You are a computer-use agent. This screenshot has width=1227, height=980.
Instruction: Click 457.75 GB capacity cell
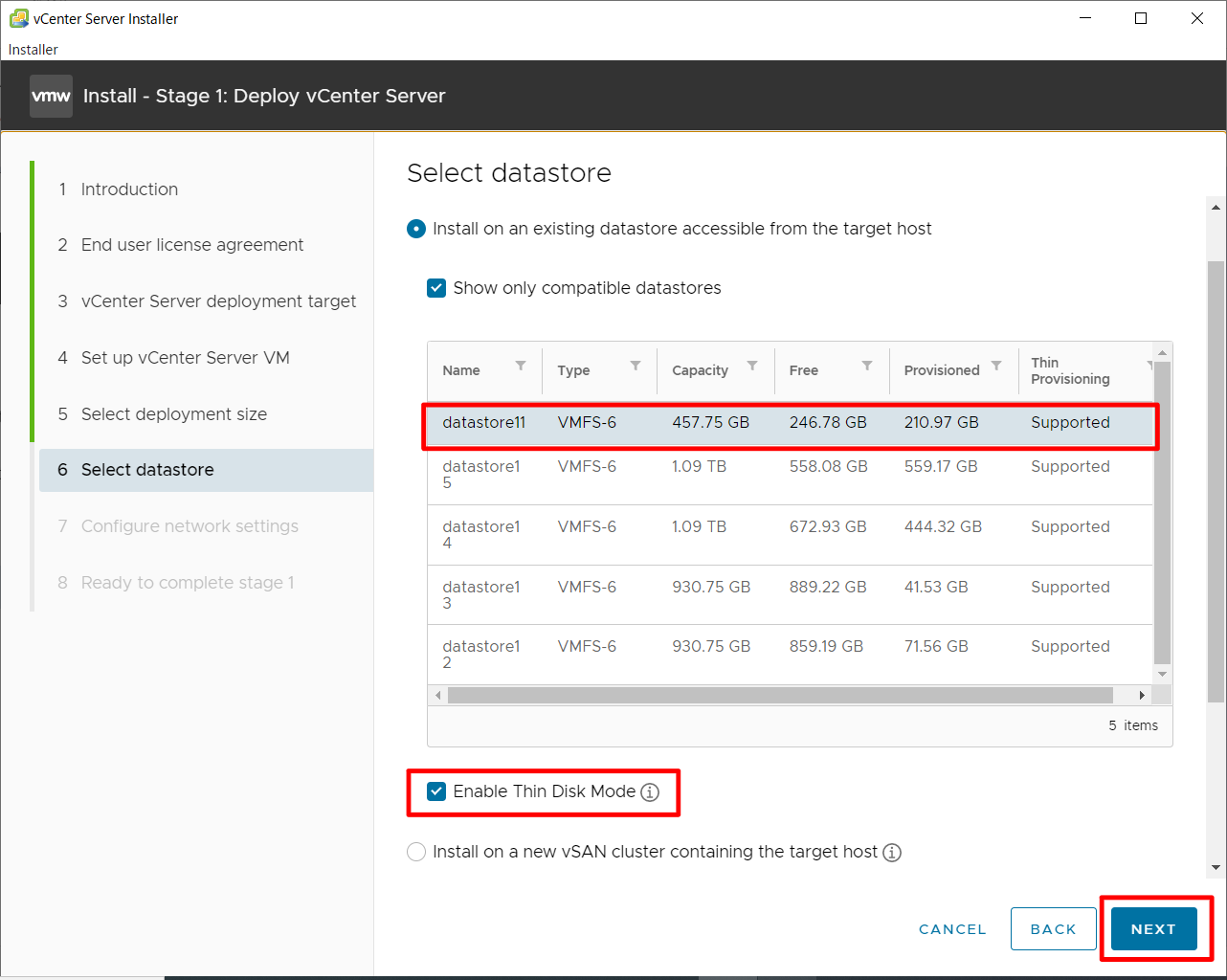710,422
